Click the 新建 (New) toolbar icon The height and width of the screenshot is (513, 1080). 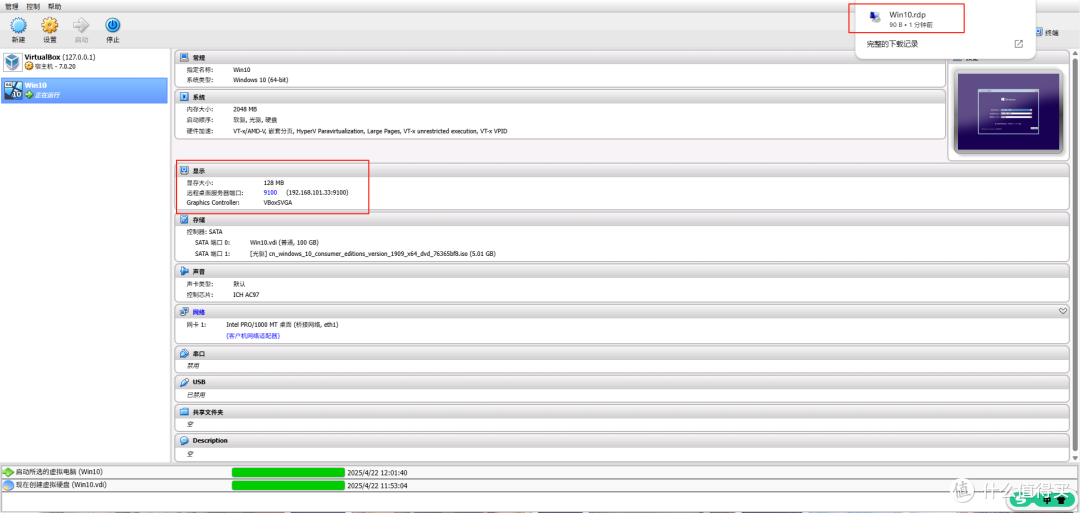19,26
